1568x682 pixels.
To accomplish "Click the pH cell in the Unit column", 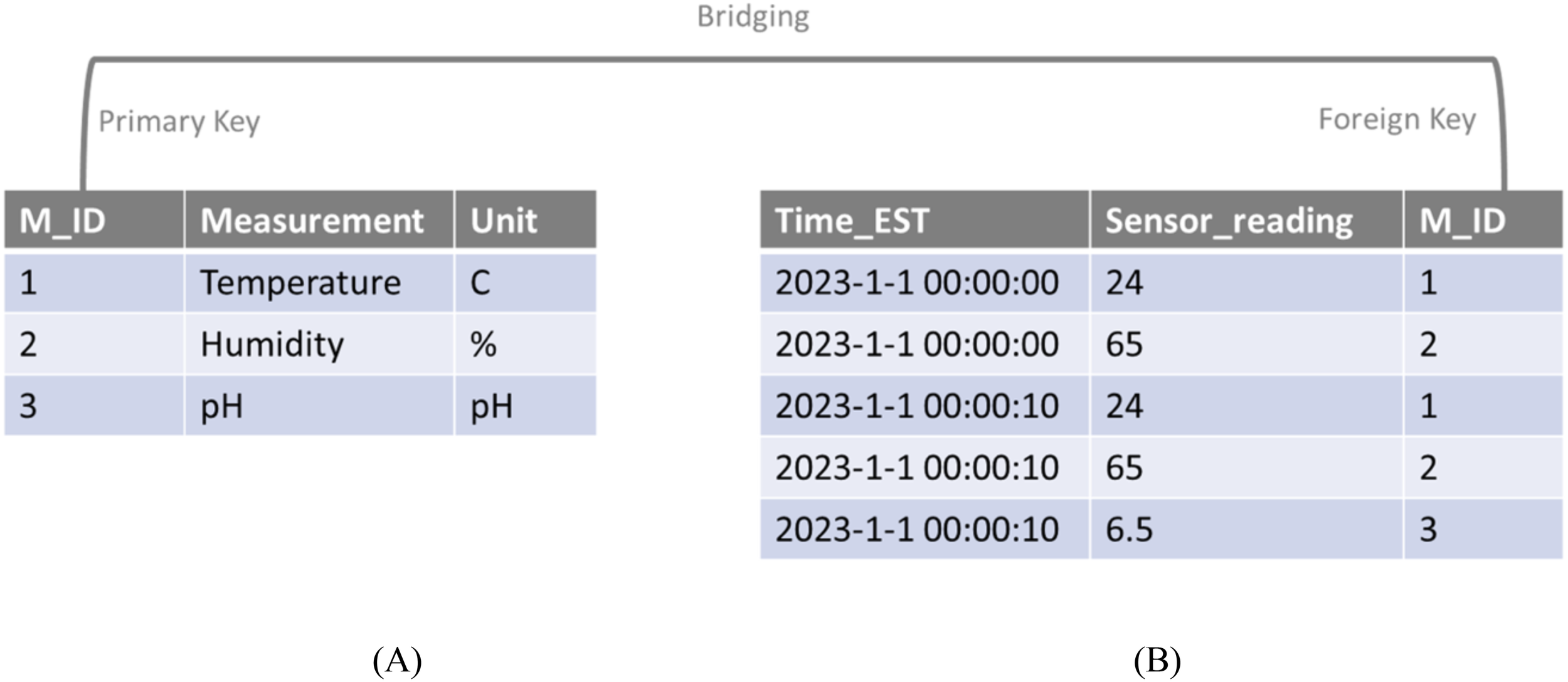I will point(492,406).
